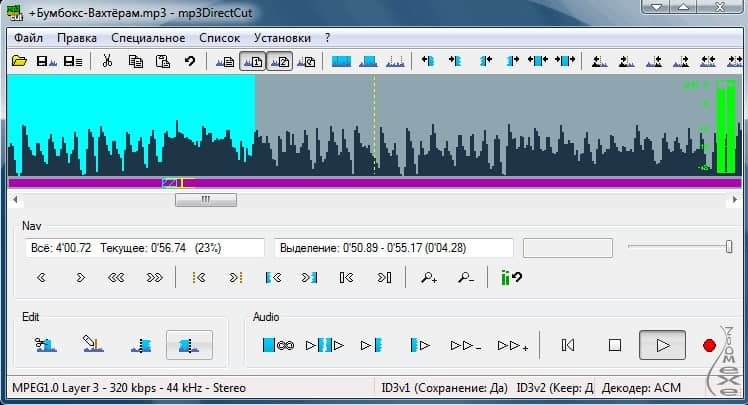
Task: Click the Zoom in magnifier button
Action: click(x=430, y=278)
